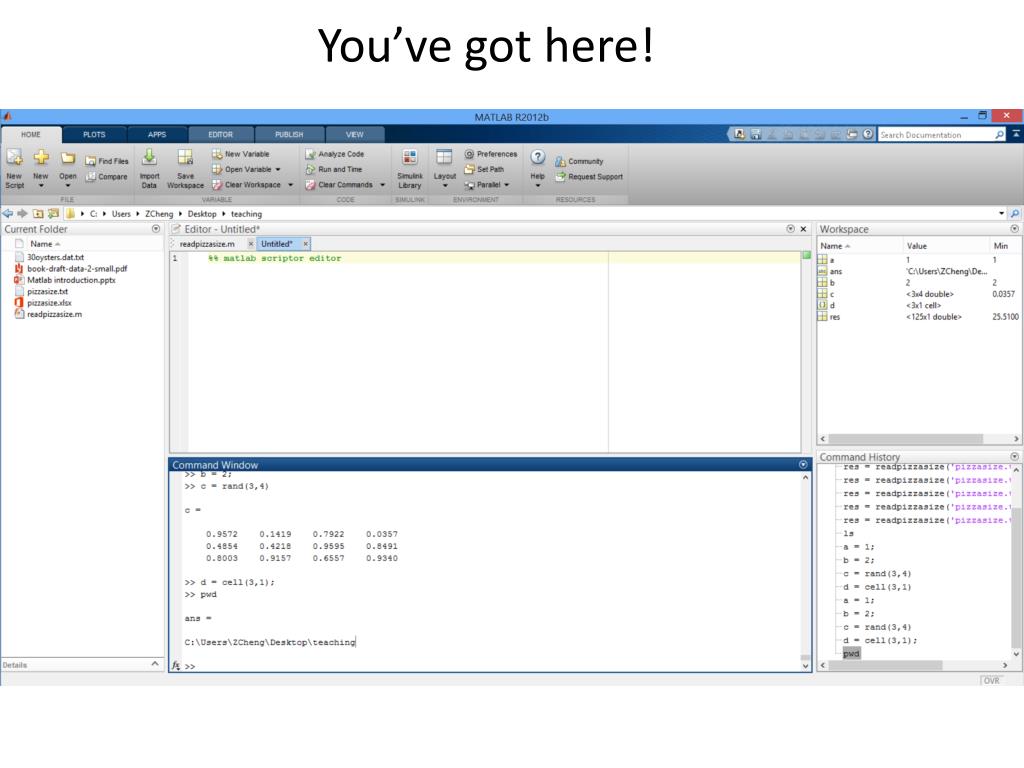
Task: Select the res variable in Workspace
Action: click(835, 317)
